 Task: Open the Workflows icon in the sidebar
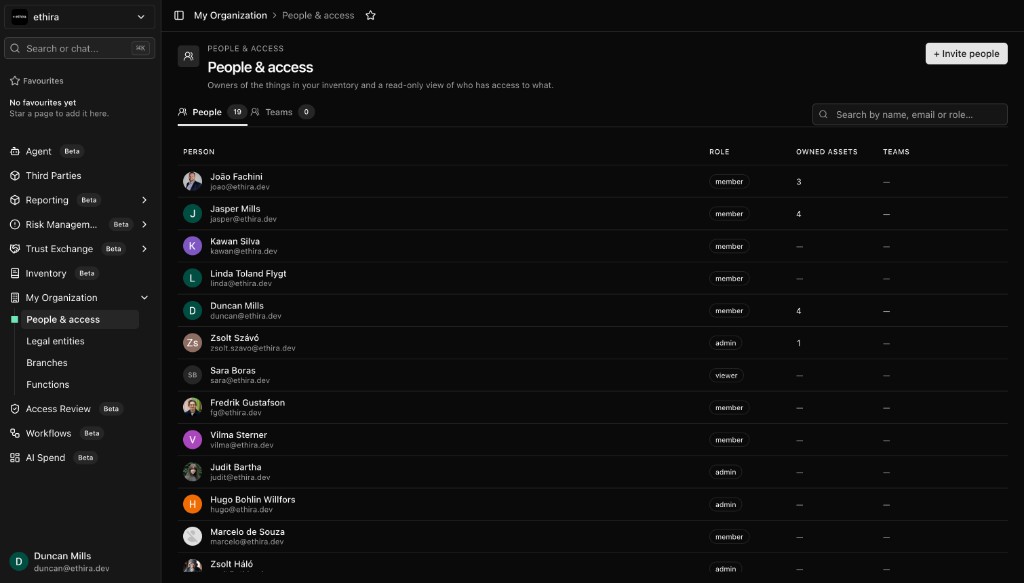coord(14,433)
